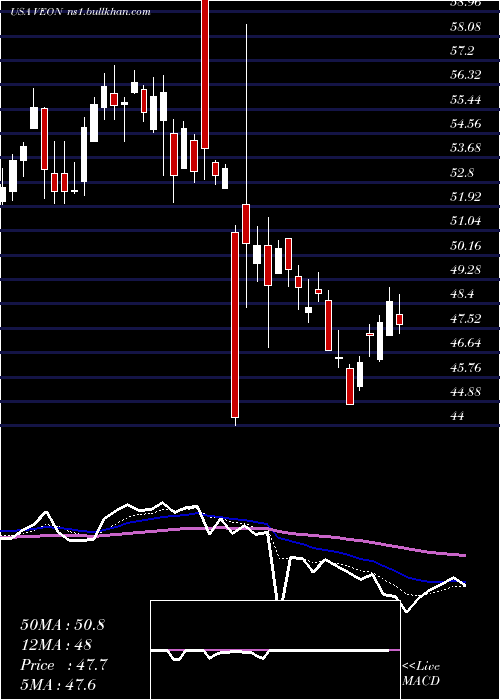Click the 45.76 price axis label

(466, 367)
